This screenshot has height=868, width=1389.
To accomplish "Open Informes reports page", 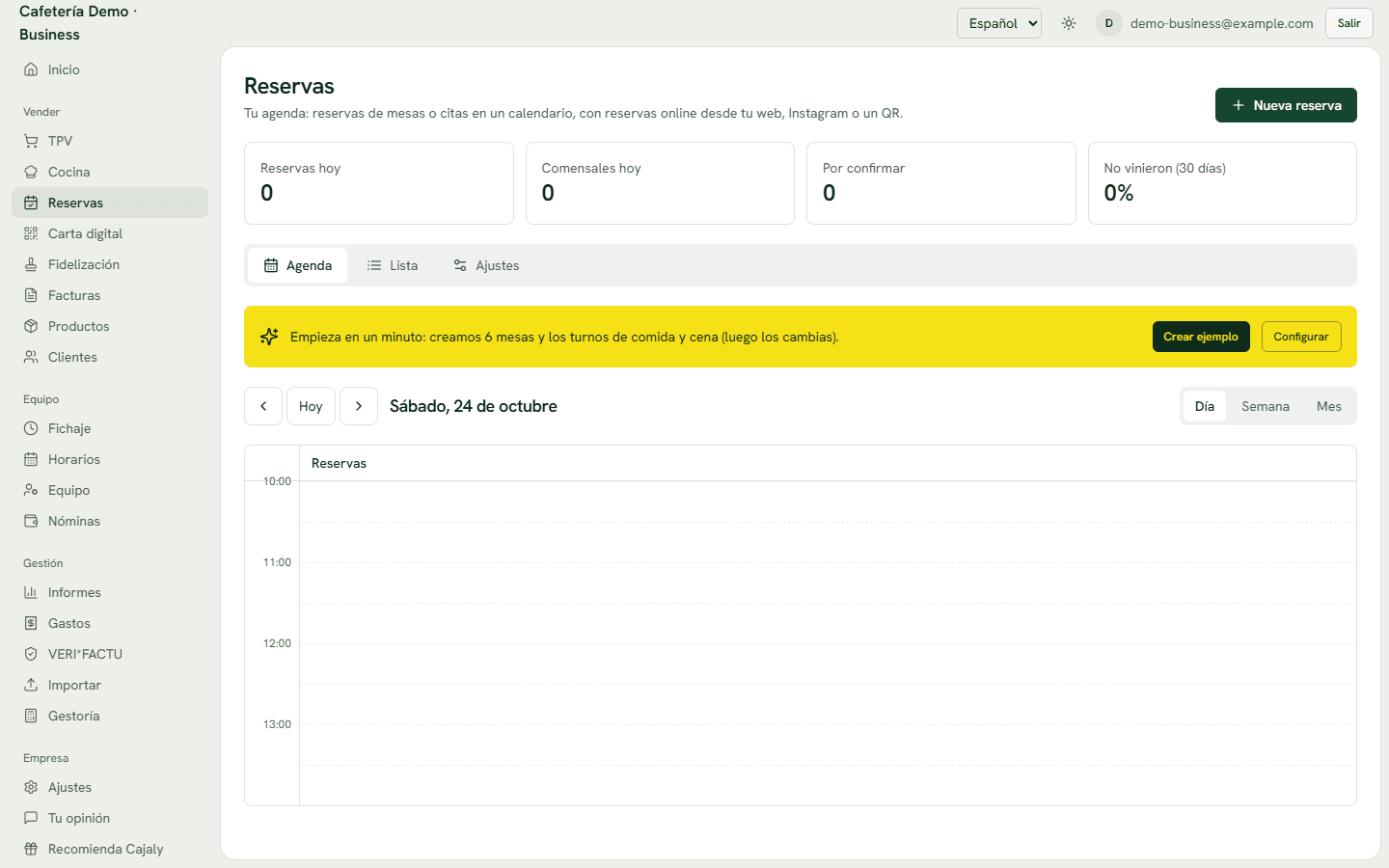I will coord(110,592).
